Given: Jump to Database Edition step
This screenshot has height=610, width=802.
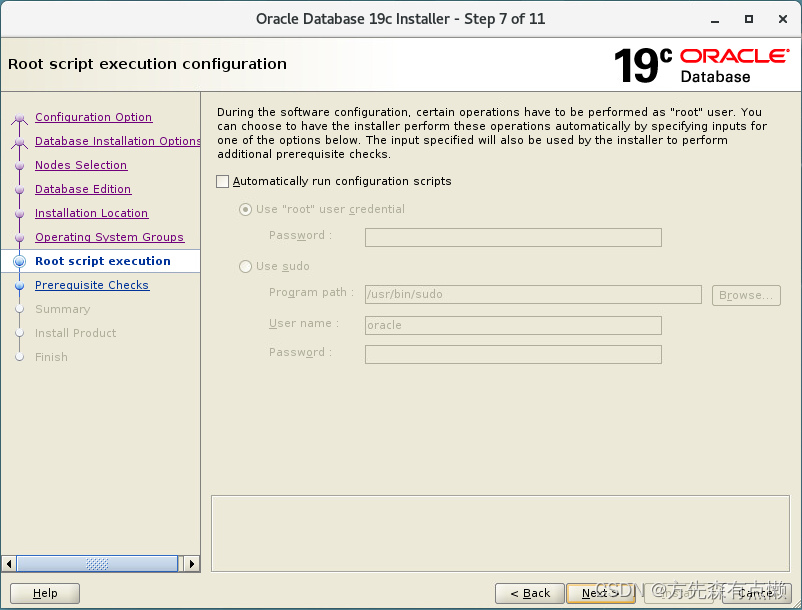Looking at the screenshot, I should pyautogui.click(x=83, y=189).
